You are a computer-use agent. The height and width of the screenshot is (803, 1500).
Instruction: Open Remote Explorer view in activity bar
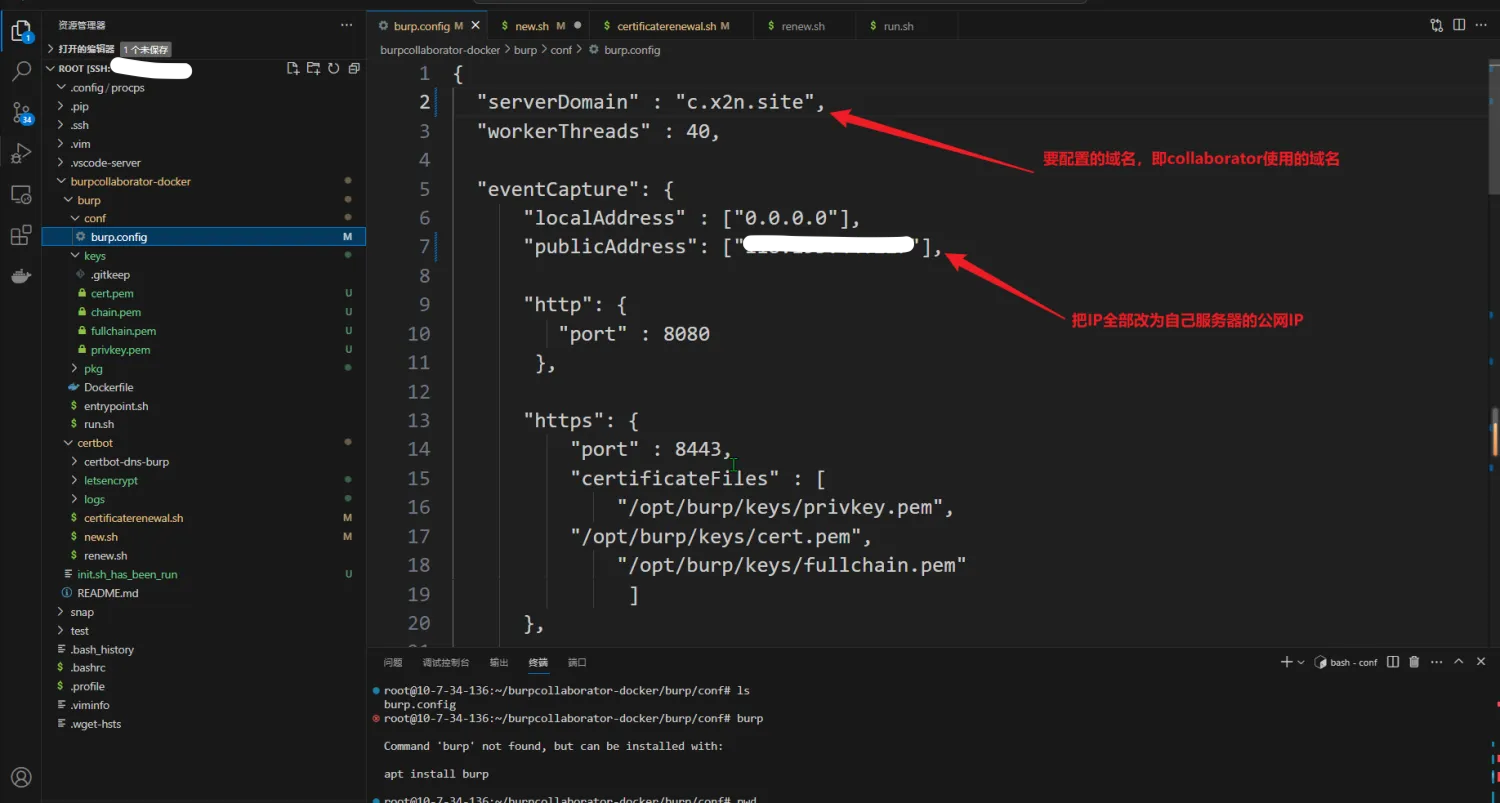[x=21, y=194]
